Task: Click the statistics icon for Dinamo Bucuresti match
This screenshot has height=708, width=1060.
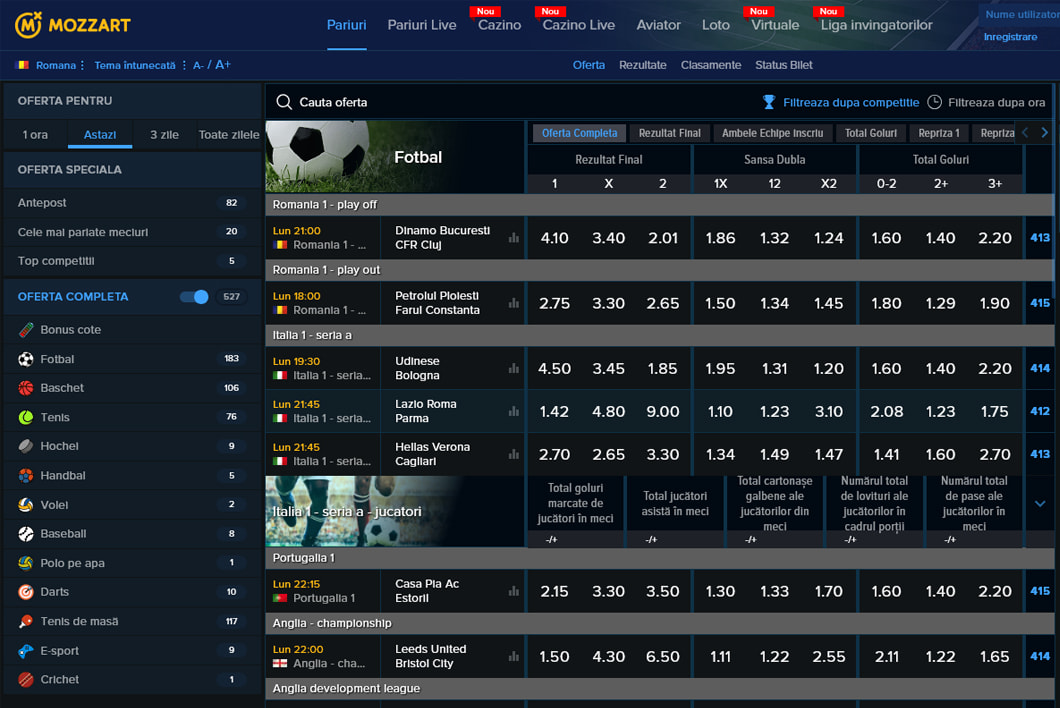Action: pyautogui.click(x=514, y=238)
